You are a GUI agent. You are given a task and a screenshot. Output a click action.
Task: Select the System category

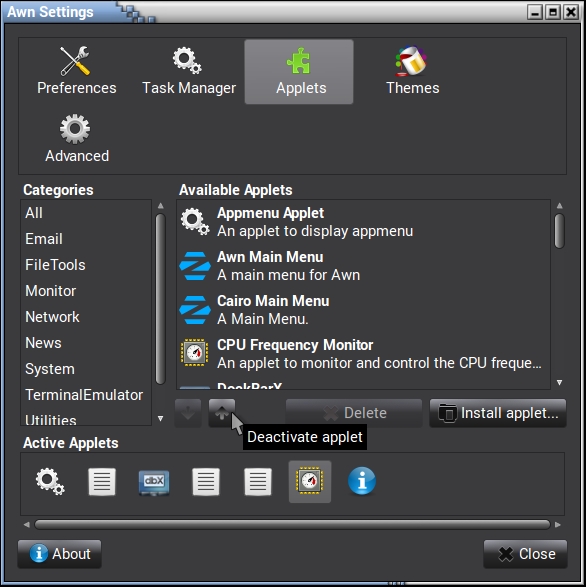click(x=86, y=369)
